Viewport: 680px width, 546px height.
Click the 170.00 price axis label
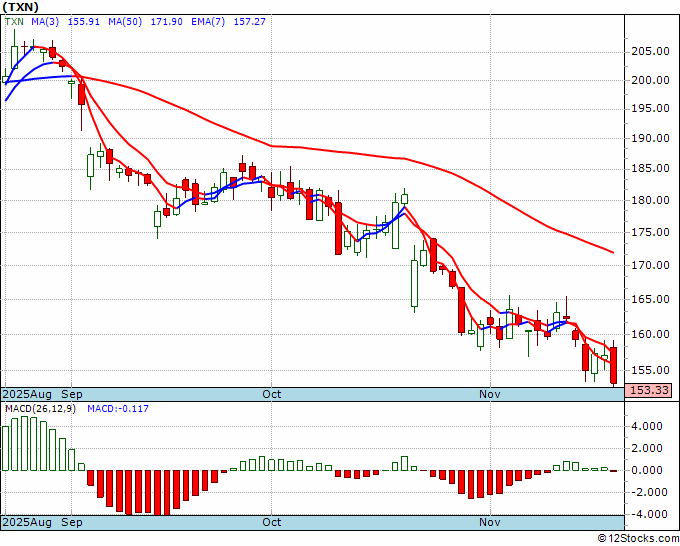pos(650,265)
